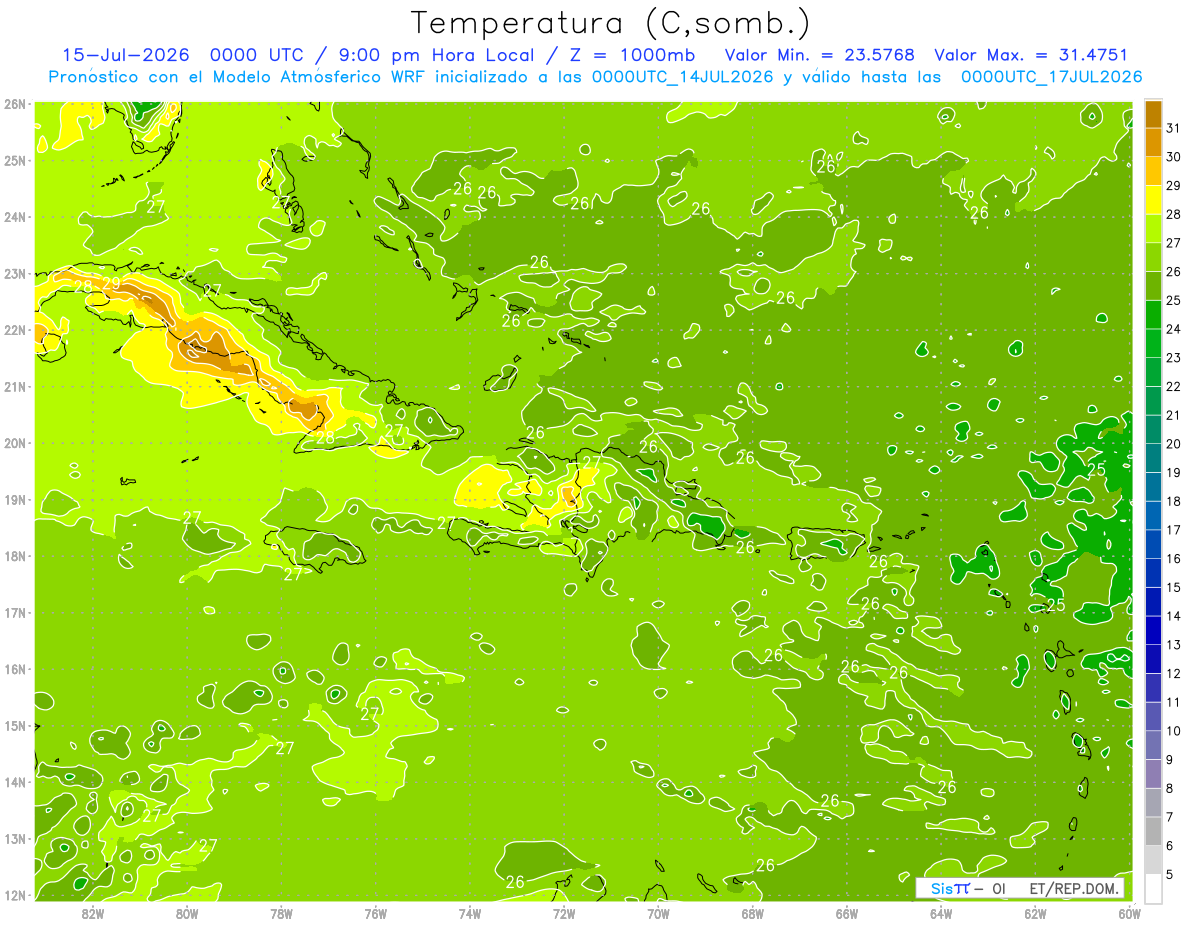Click the longitude label "72W"
Viewport: 1200px width, 927px height.
click(564, 913)
